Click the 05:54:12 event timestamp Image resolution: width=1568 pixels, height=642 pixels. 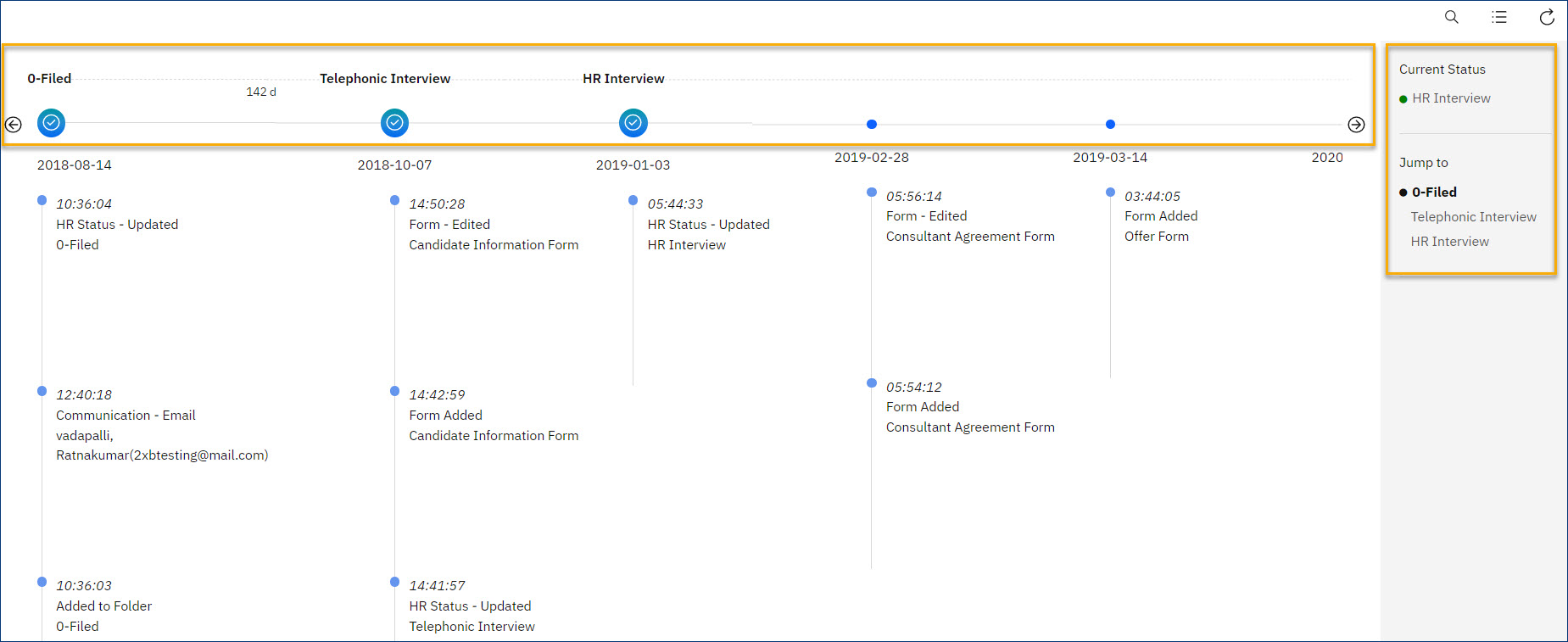click(913, 388)
